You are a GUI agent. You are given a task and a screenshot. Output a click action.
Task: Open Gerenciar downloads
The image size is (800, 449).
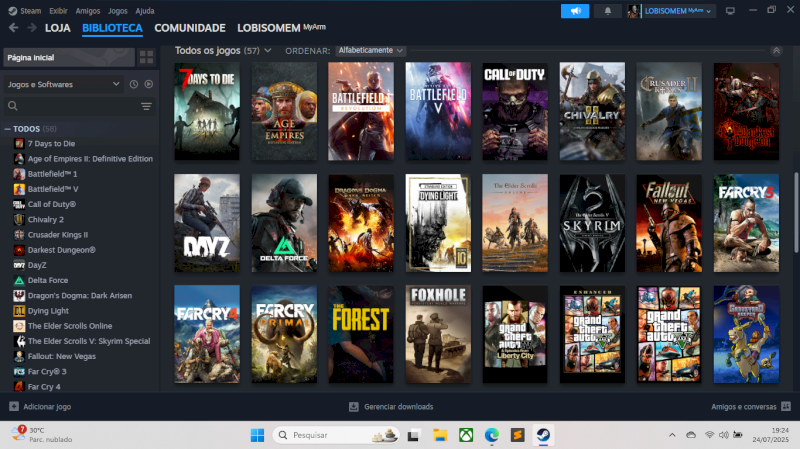(391, 407)
